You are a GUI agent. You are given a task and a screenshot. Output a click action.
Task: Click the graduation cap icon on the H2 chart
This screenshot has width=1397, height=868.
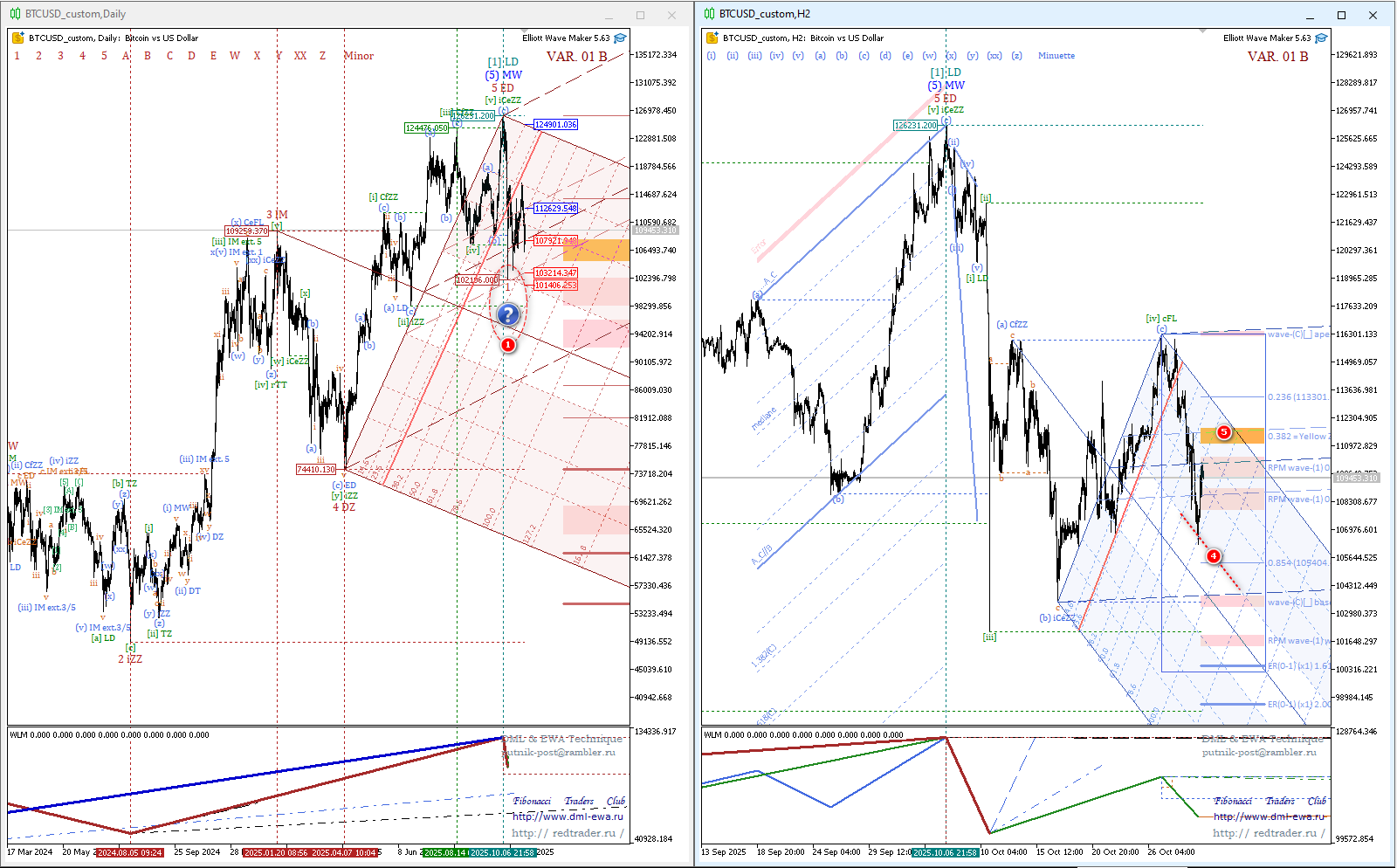(1321, 38)
